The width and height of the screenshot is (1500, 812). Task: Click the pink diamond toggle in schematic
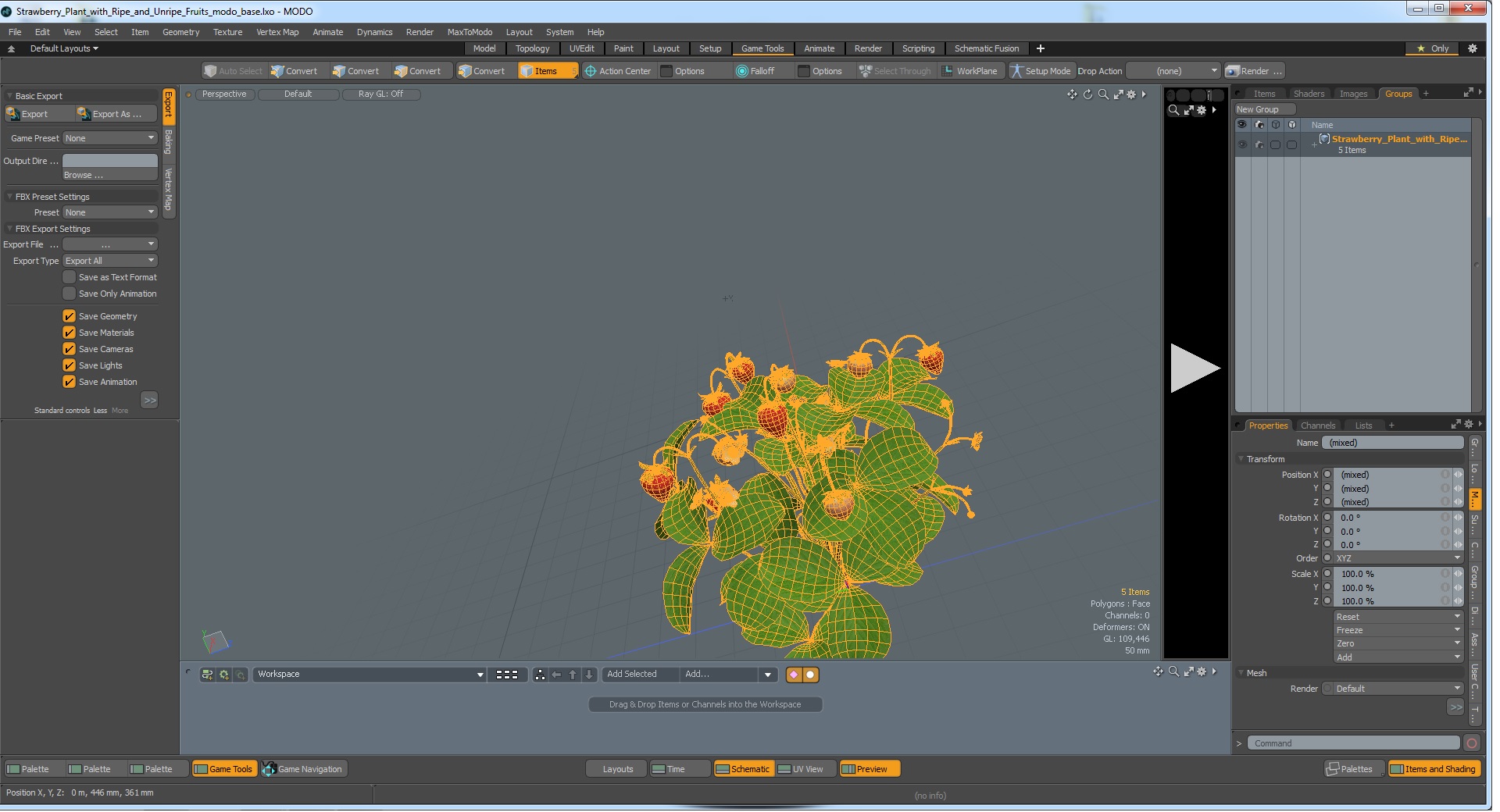coord(794,675)
